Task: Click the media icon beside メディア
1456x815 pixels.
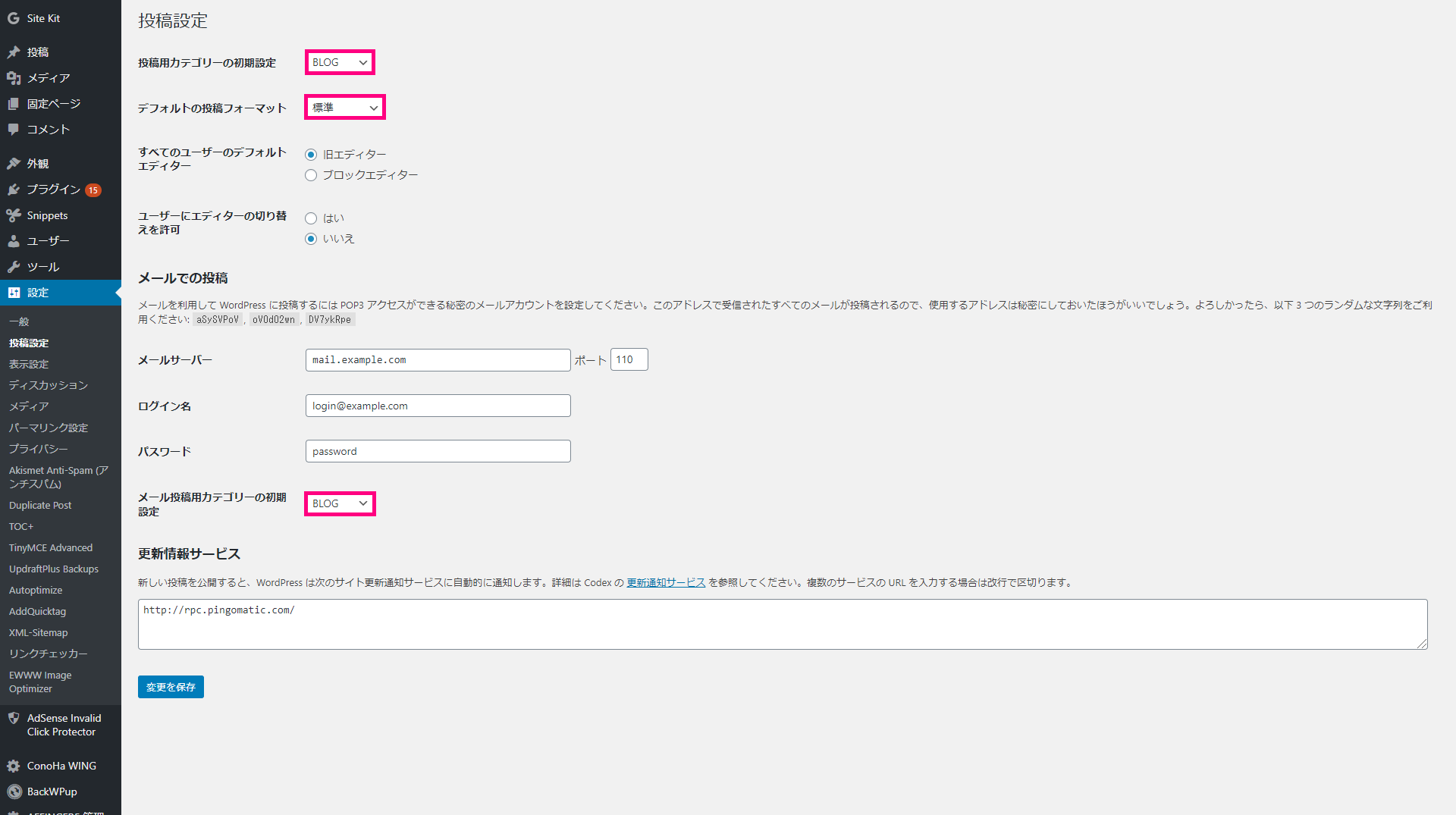Action: pos(14,78)
